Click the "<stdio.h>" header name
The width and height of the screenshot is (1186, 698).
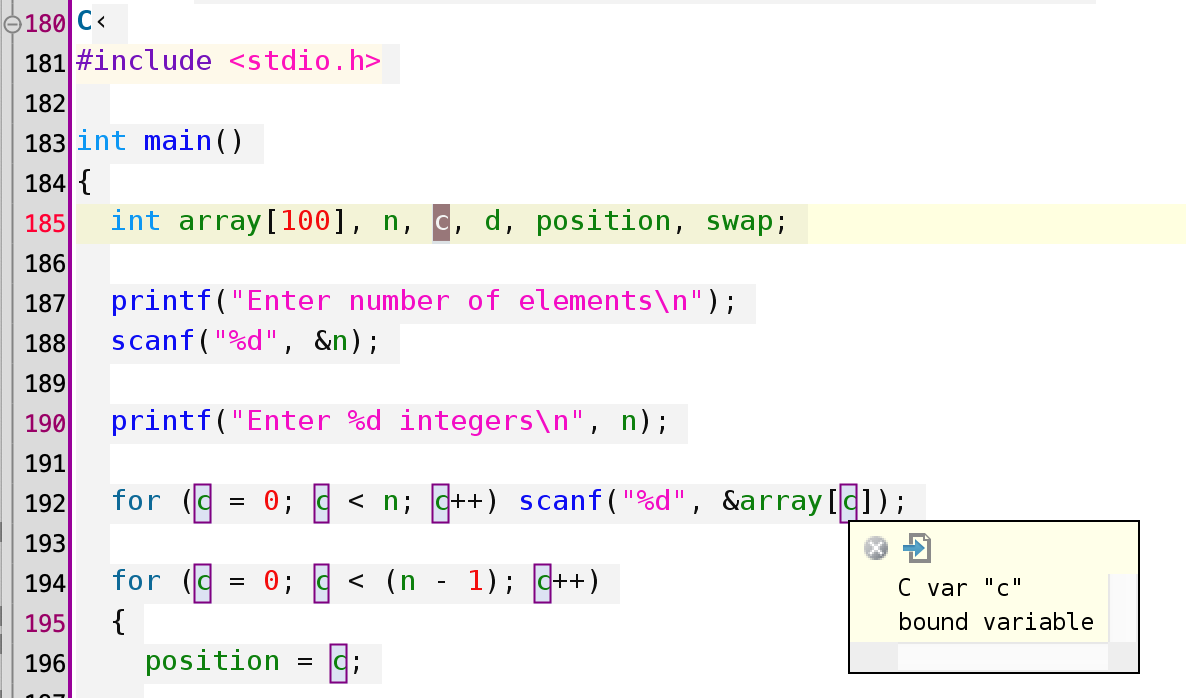tap(305, 60)
